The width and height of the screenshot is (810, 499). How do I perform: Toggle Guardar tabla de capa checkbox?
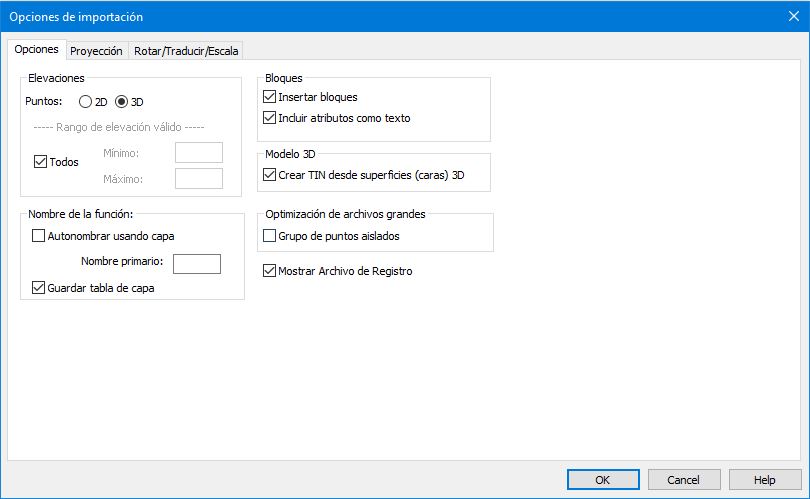point(39,288)
